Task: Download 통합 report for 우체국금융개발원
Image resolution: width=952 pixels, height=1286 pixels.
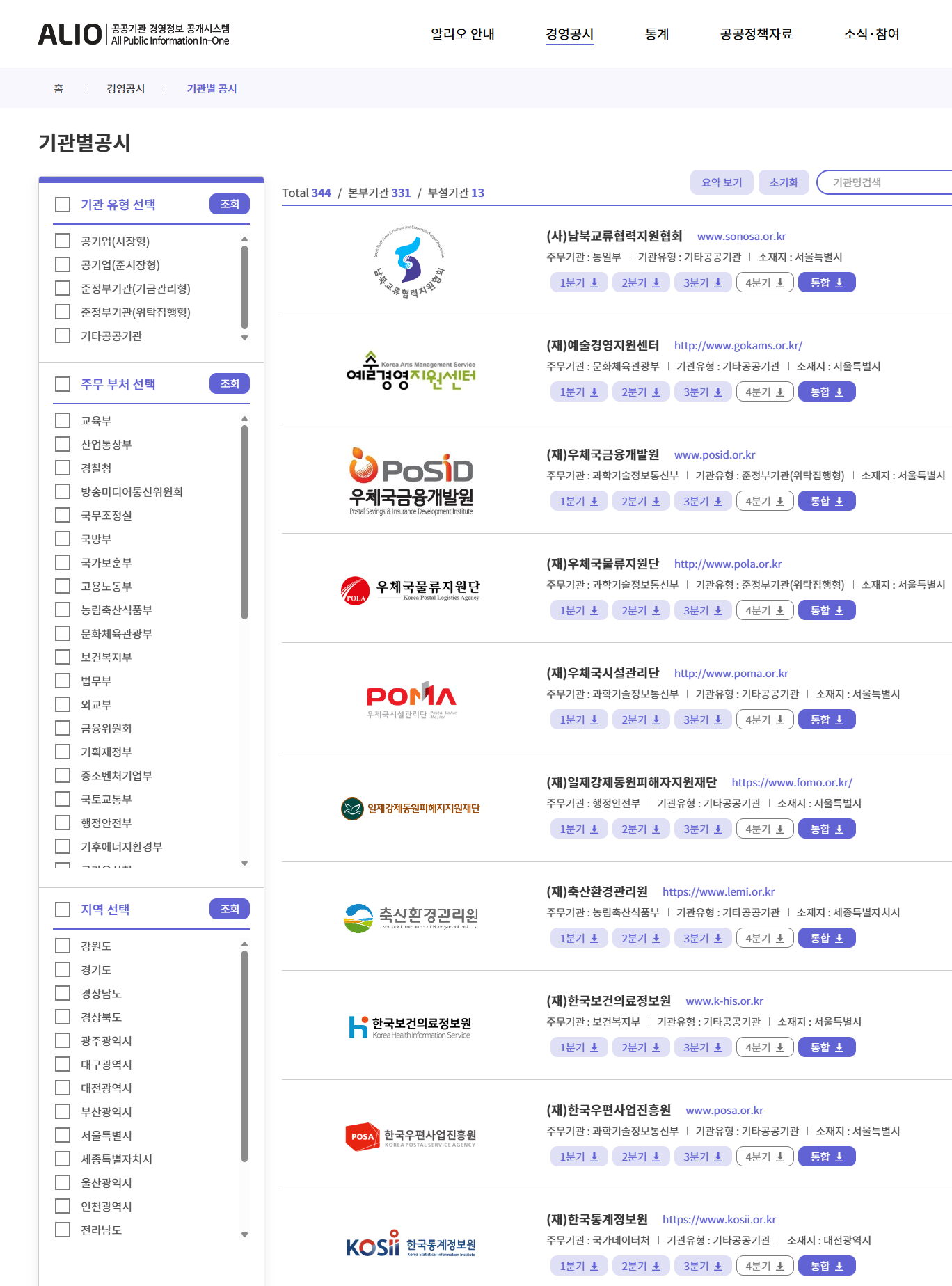Action: pyautogui.click(x=827, y=501)
